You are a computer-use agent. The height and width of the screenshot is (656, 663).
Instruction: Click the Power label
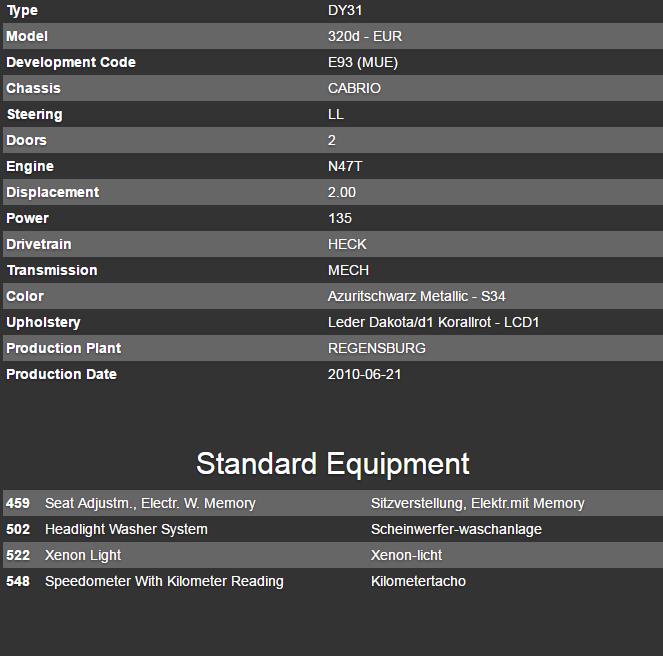[27, 218]
